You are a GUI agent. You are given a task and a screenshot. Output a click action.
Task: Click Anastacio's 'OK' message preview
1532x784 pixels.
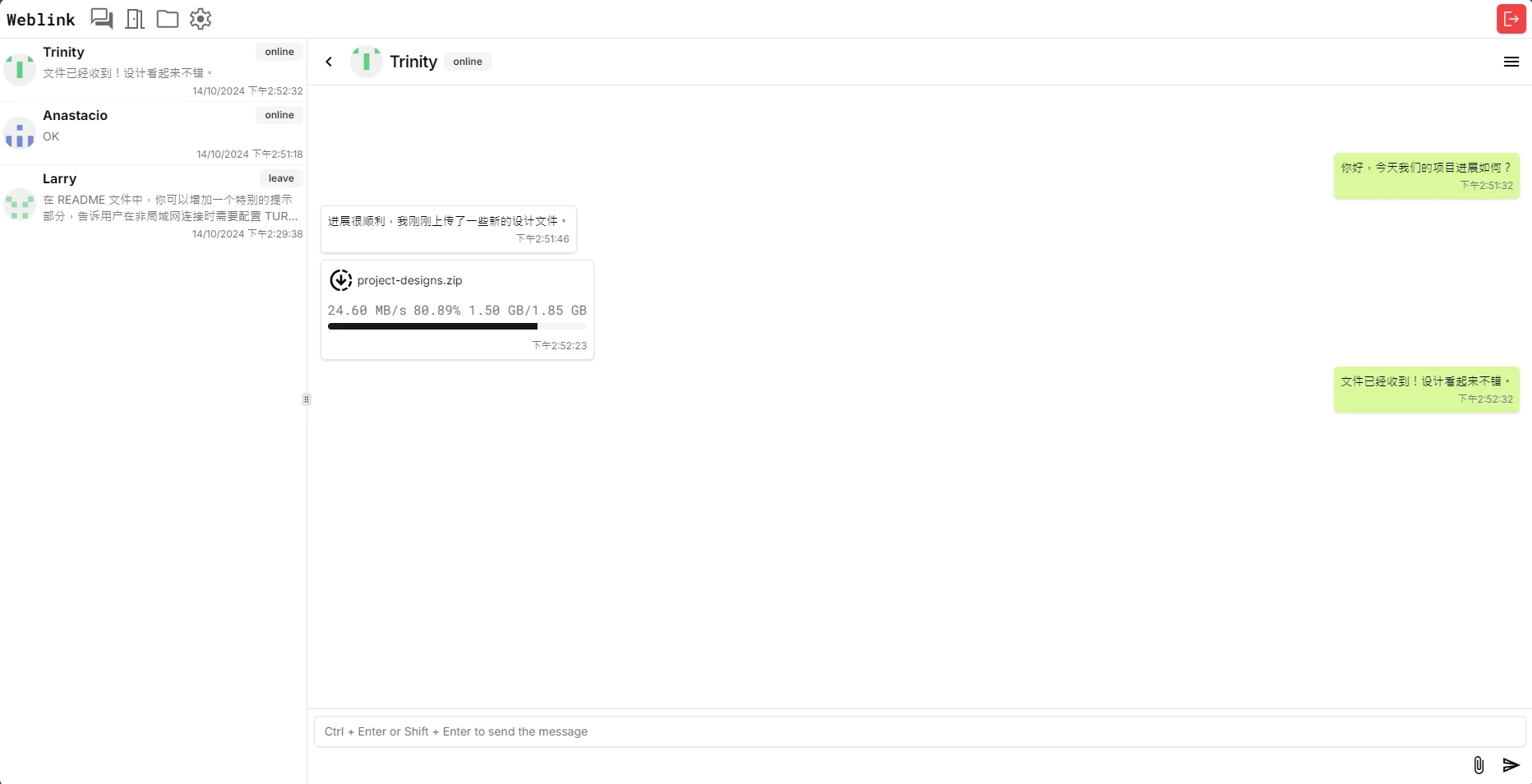pos(51,136)
